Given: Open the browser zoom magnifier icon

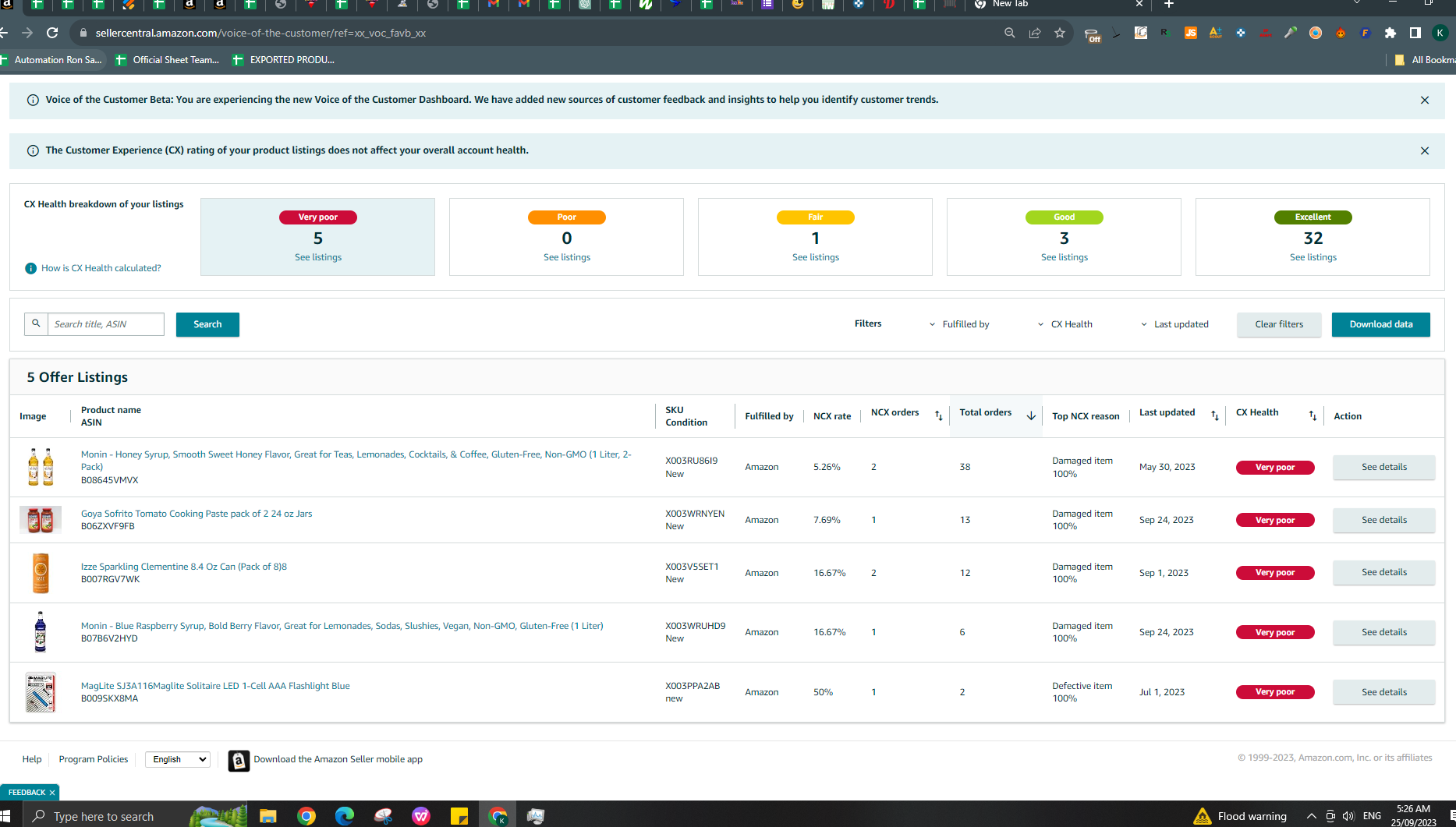Looking at the screenshot, I should (1010, 33).
